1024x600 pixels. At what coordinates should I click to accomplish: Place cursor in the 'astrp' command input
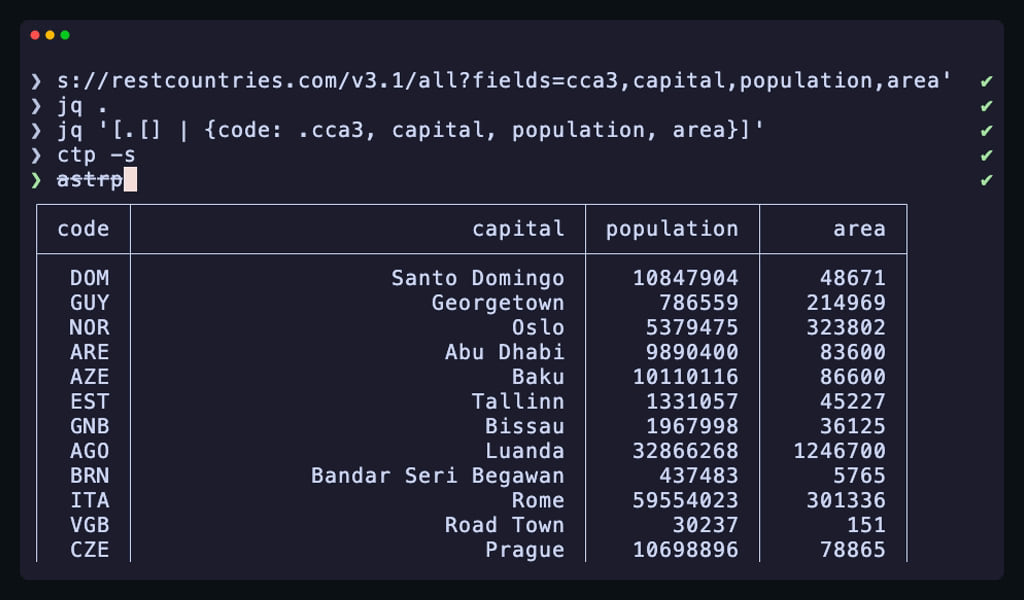[90, 180]
